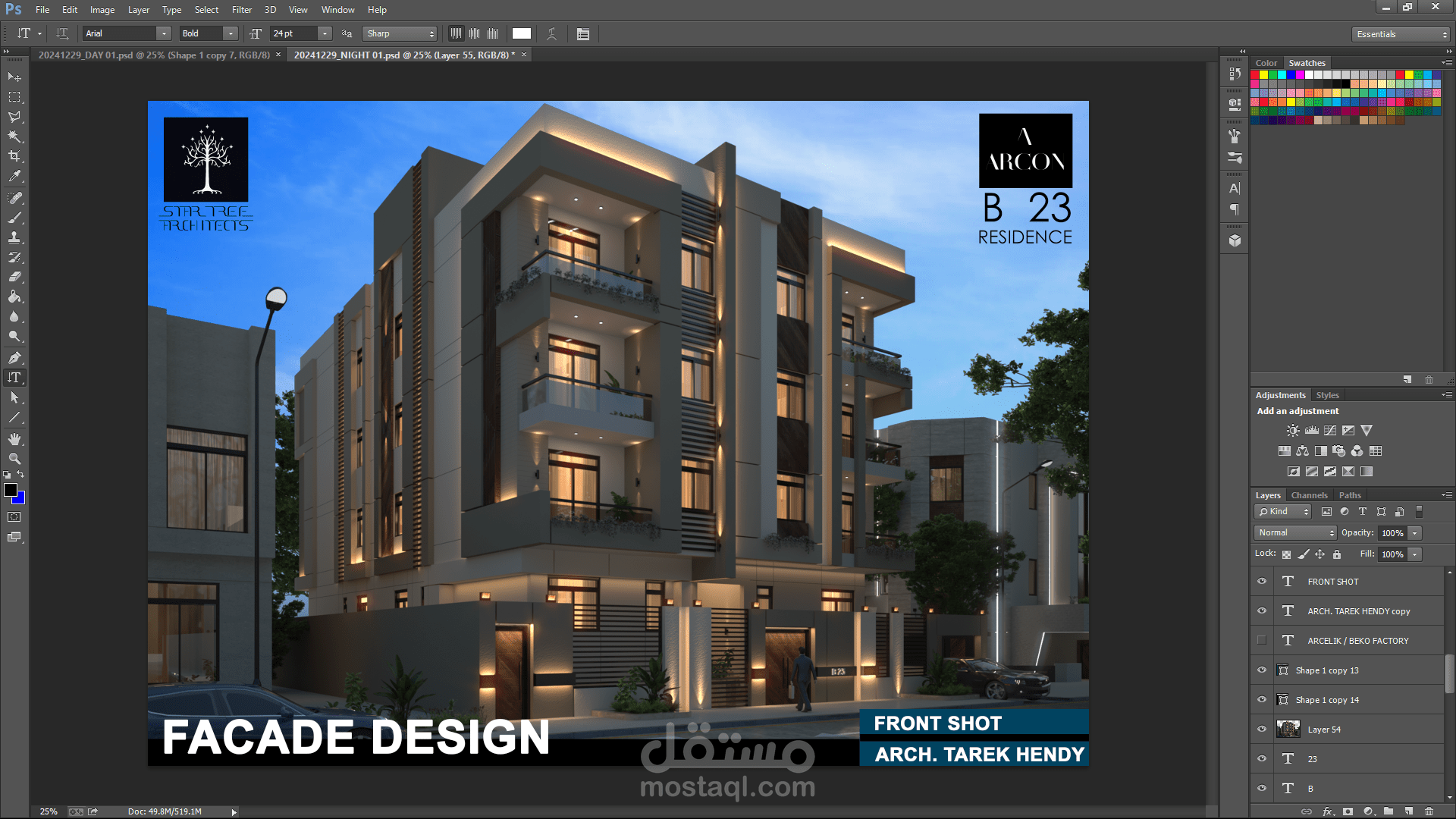Select the Magic Wand tool

click(14, 136)
